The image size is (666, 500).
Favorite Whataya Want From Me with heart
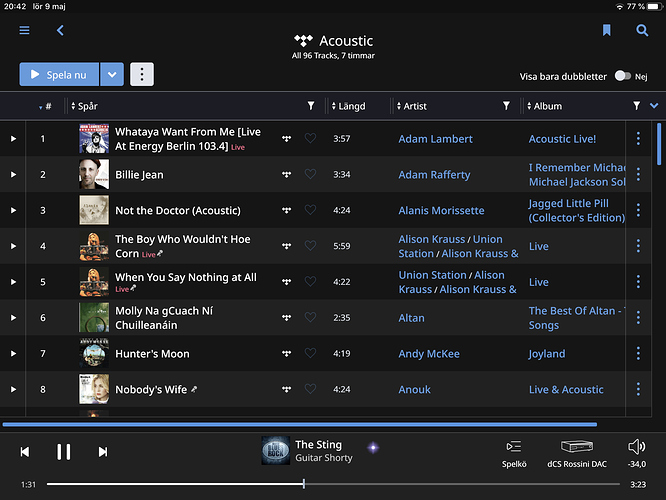click(x=310, y=138)
